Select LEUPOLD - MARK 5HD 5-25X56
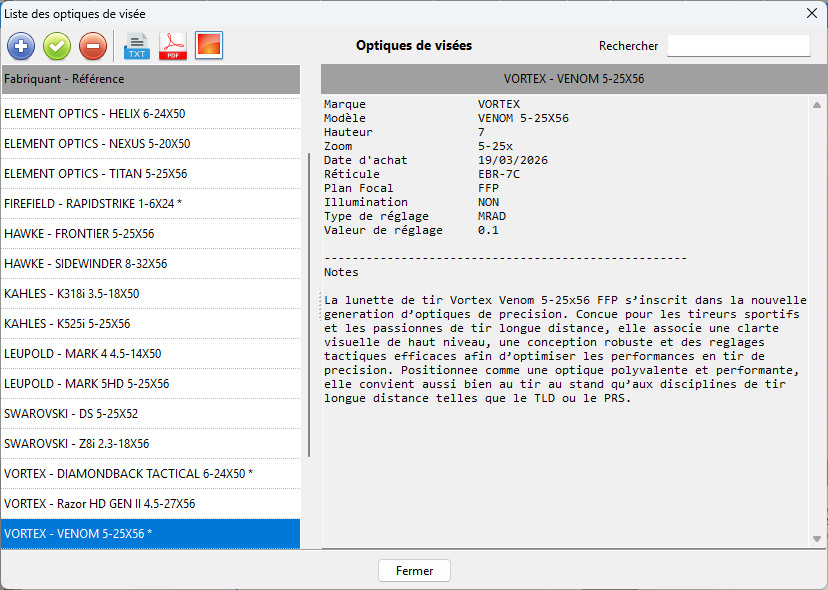This screenshot has height=590, width=828. 150,384
